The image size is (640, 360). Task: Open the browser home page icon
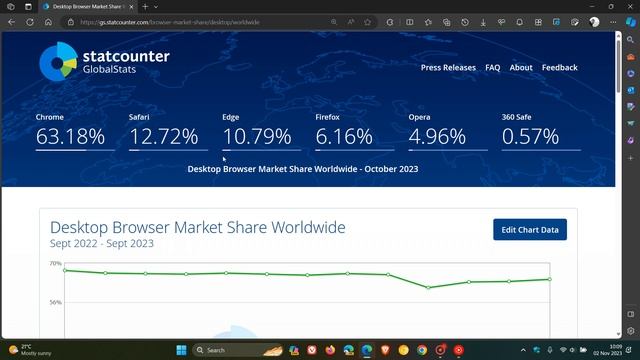pos(48,22)
